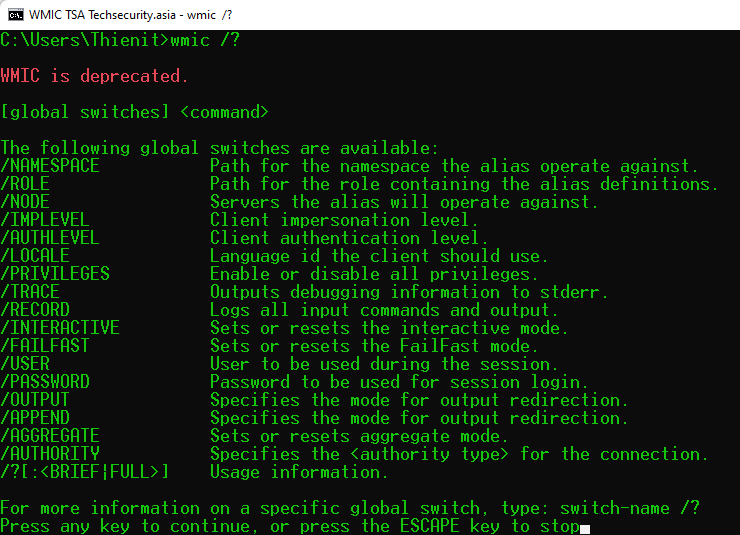Click the '/RECORD' switch entry

[x=35, y=310]
